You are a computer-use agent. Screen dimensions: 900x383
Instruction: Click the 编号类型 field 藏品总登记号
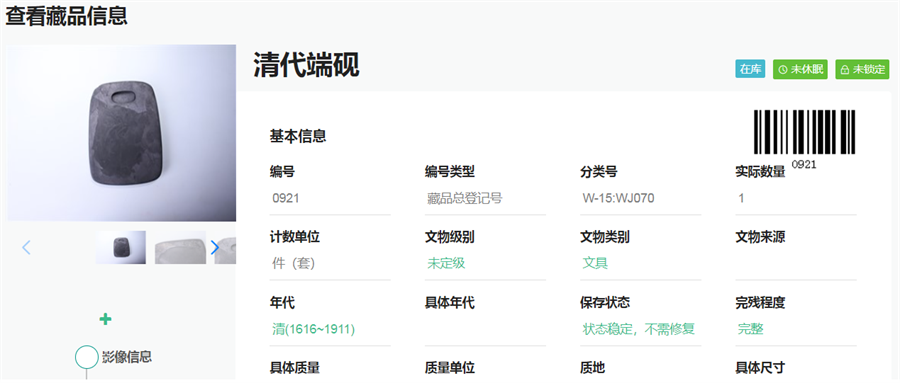click(485, 199)
